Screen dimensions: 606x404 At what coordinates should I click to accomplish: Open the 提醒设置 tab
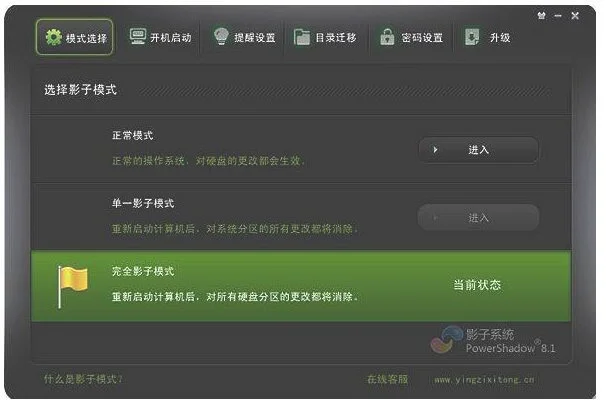click(255, 38)
